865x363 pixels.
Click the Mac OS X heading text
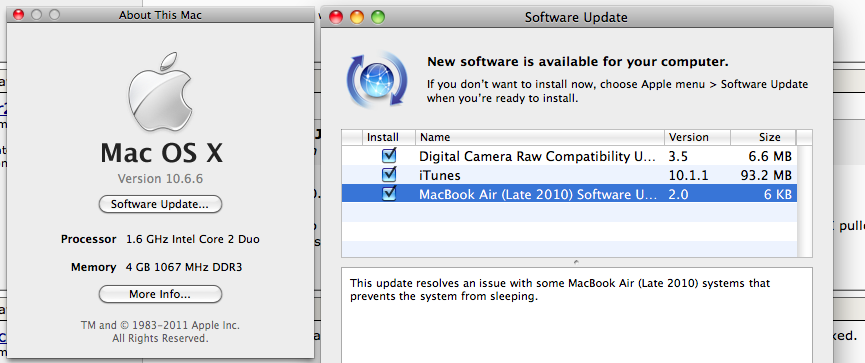[161, 153]
